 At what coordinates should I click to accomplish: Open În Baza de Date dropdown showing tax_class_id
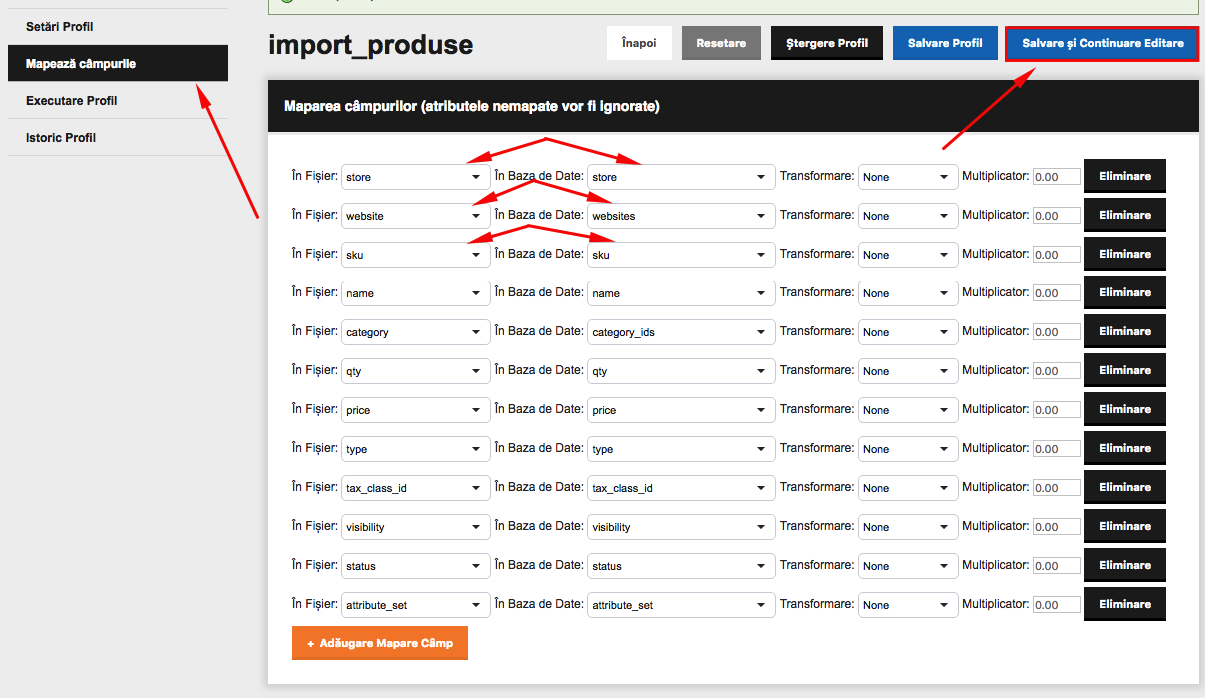[x=681, y=488]
